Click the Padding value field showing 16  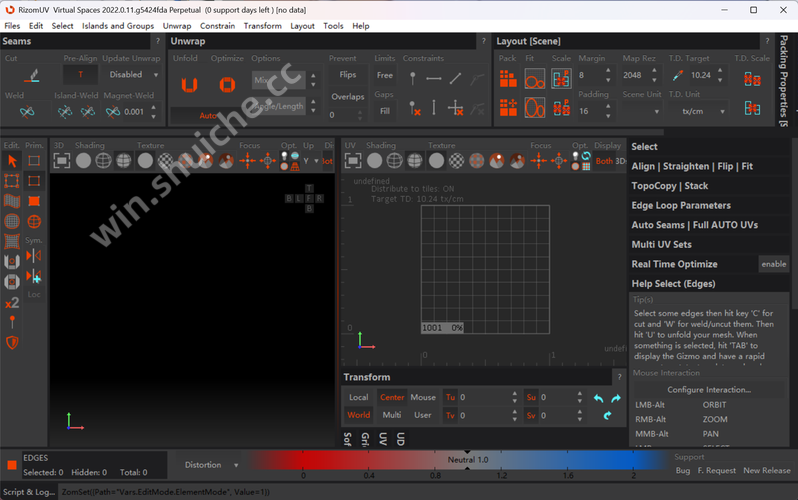[589, 111]
